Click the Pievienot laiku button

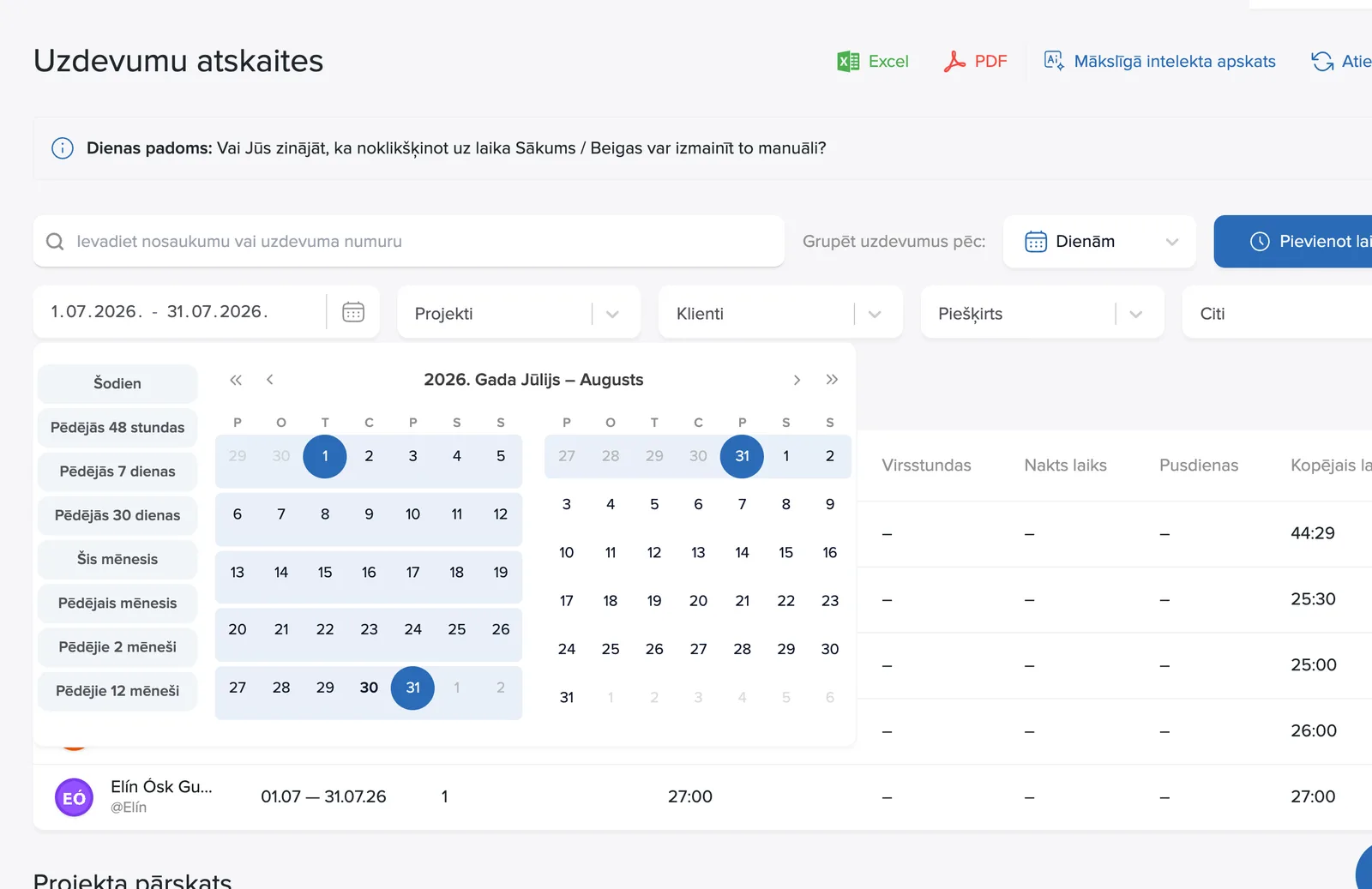[1293, 242]
